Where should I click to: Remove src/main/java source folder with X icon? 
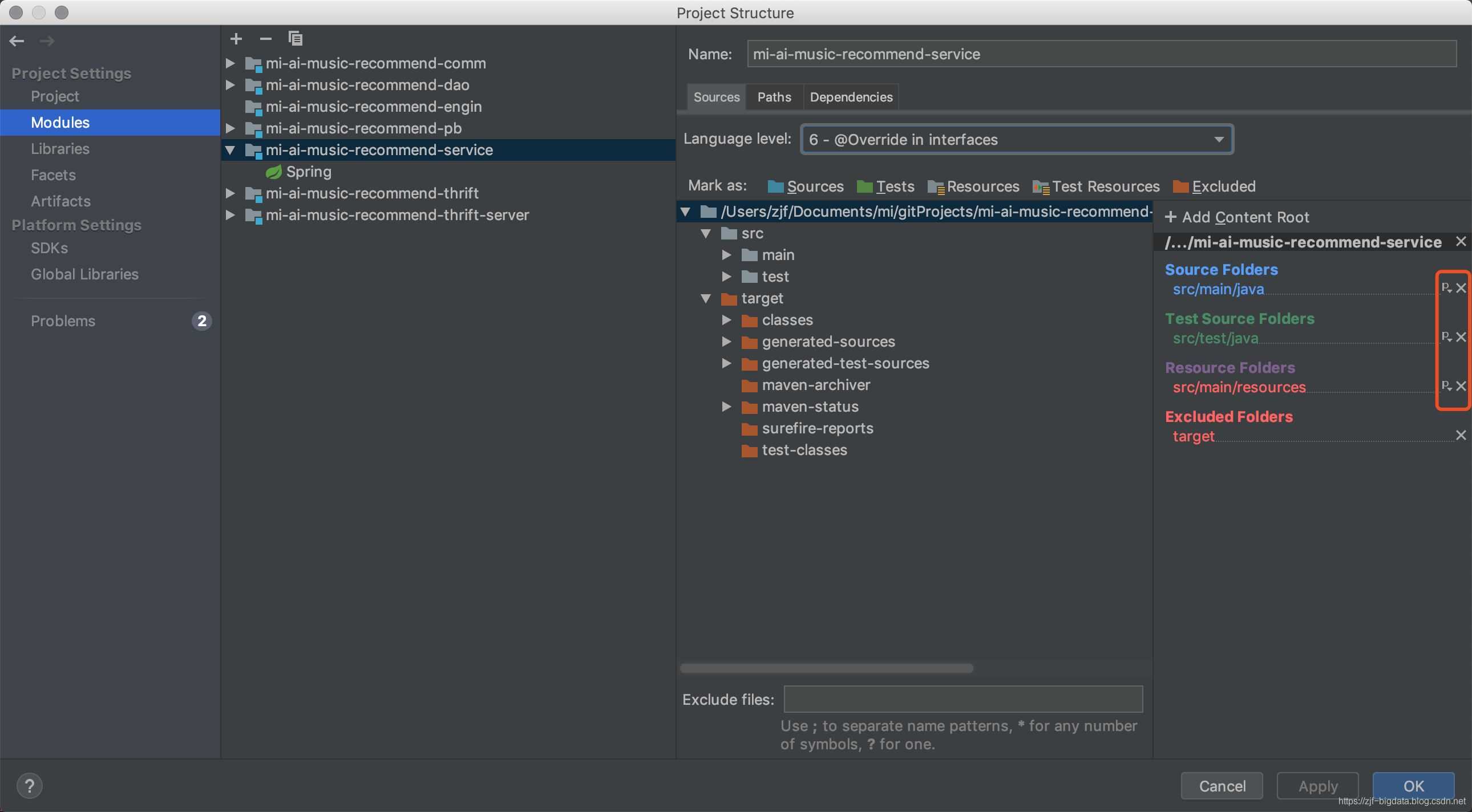click(1462, 288)
